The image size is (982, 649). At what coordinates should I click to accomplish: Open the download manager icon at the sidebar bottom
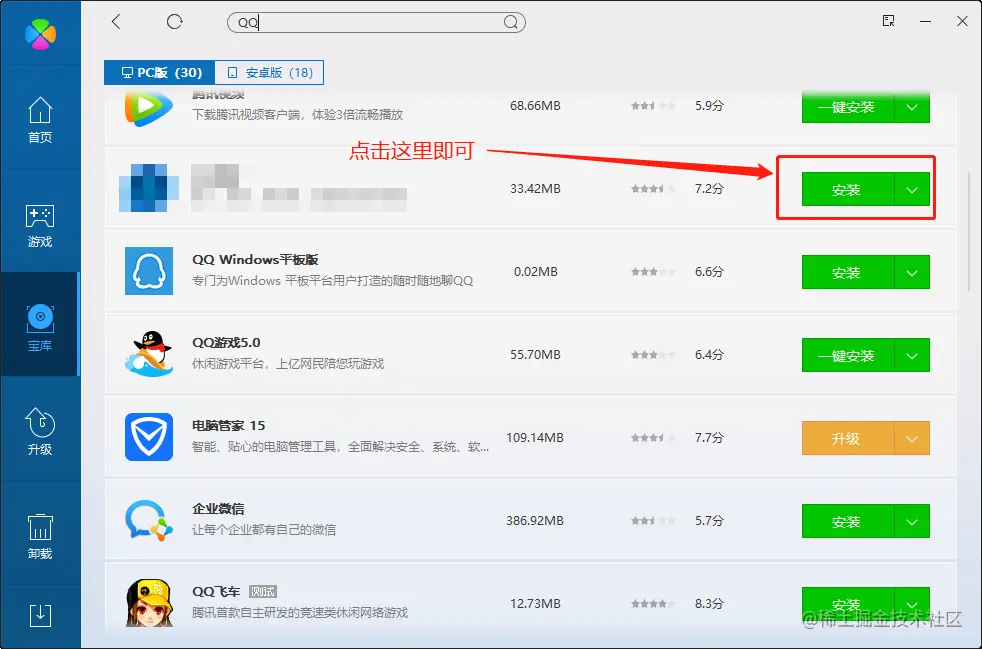(40, 615)
